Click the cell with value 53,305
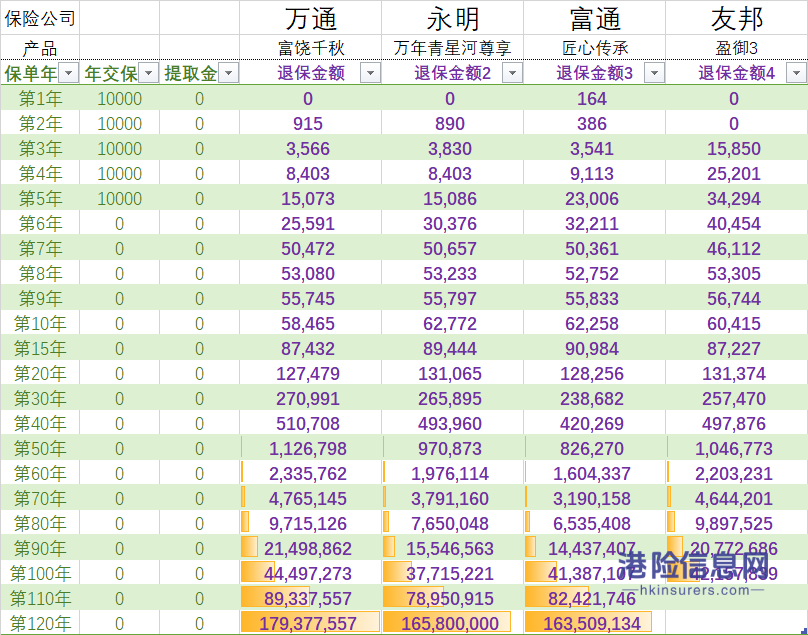The width and height of the screenshot is (808, 635). [734, 274]
